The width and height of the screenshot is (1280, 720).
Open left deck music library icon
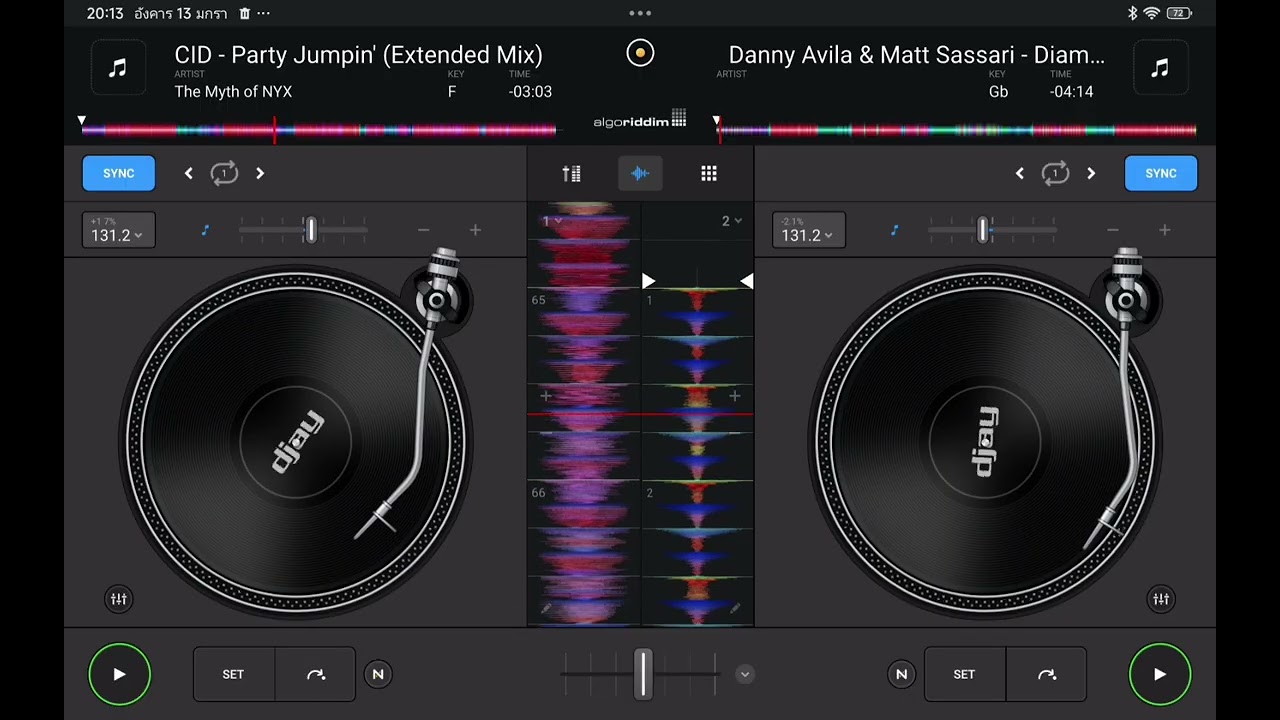[118, 68]
